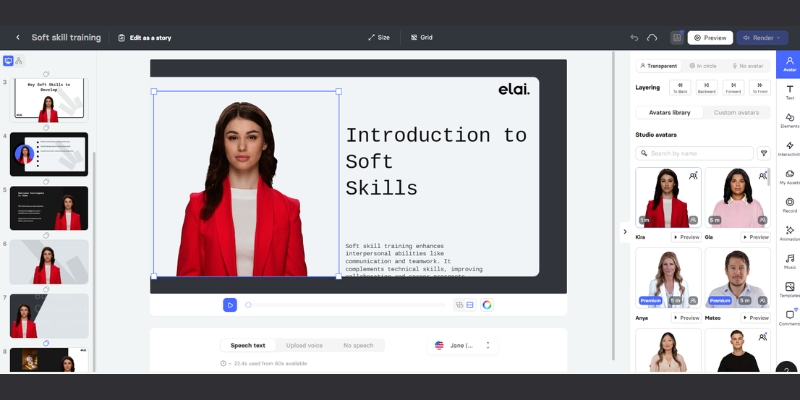Select slide 3 thumbnail
The image size is (800, 400).
[x=48, y=100]
